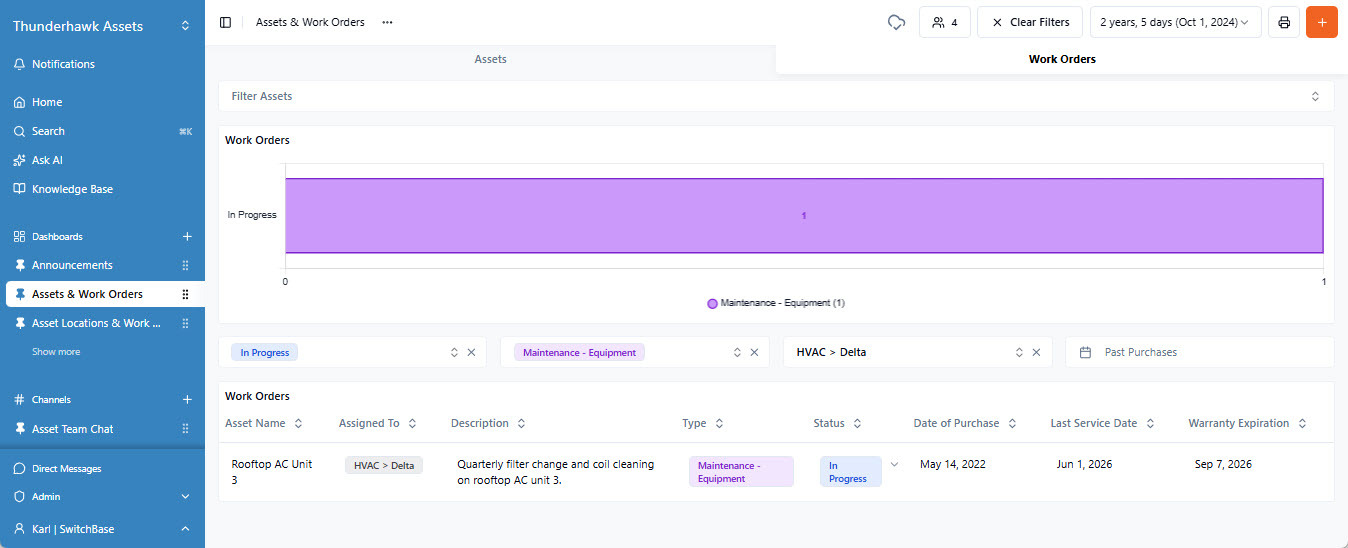Viewport: 1348px width, 548px height.
Task: Open the Asset Team Chat channel
Action: (72, 429)
